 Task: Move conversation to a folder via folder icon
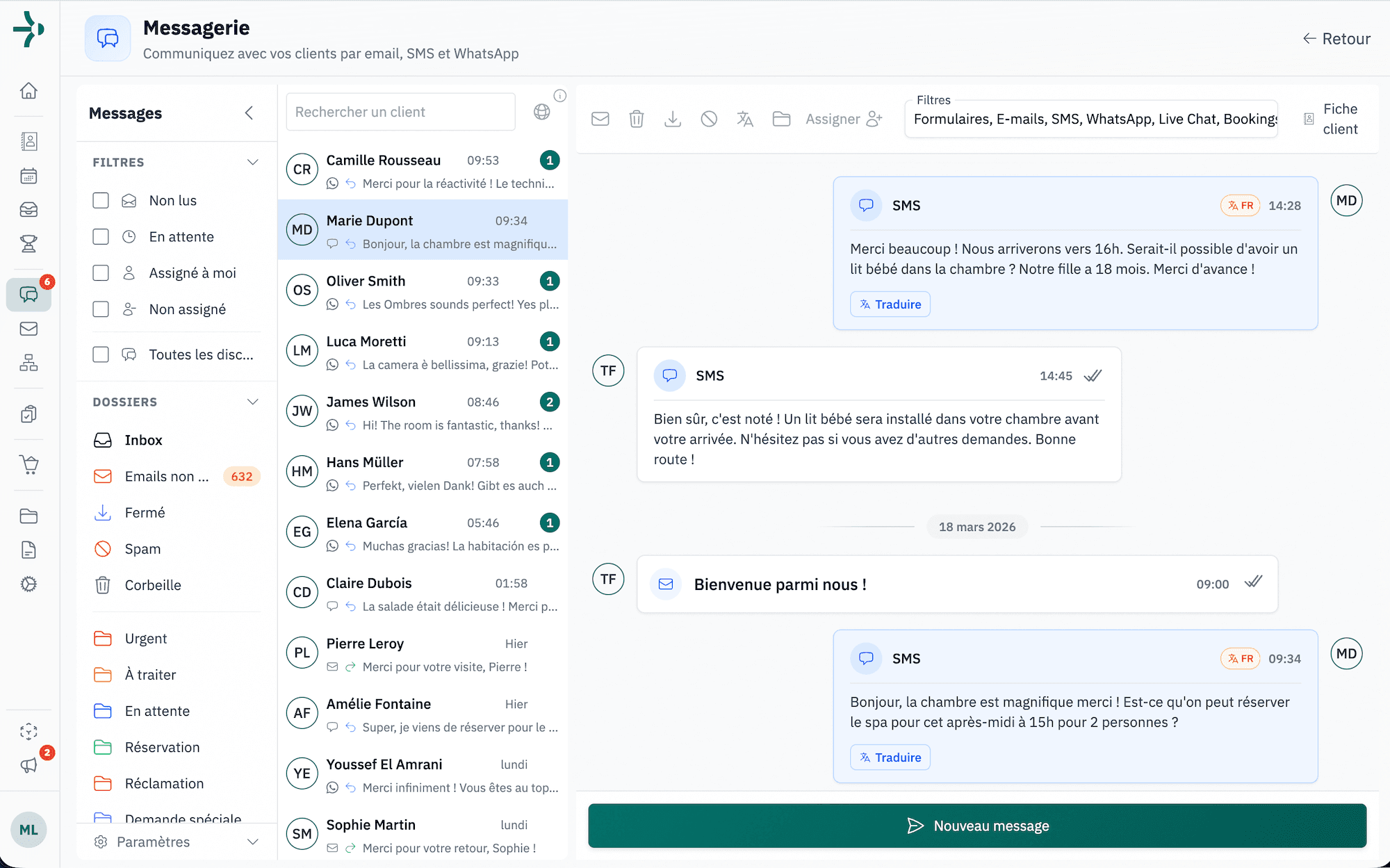click(780, 119)
